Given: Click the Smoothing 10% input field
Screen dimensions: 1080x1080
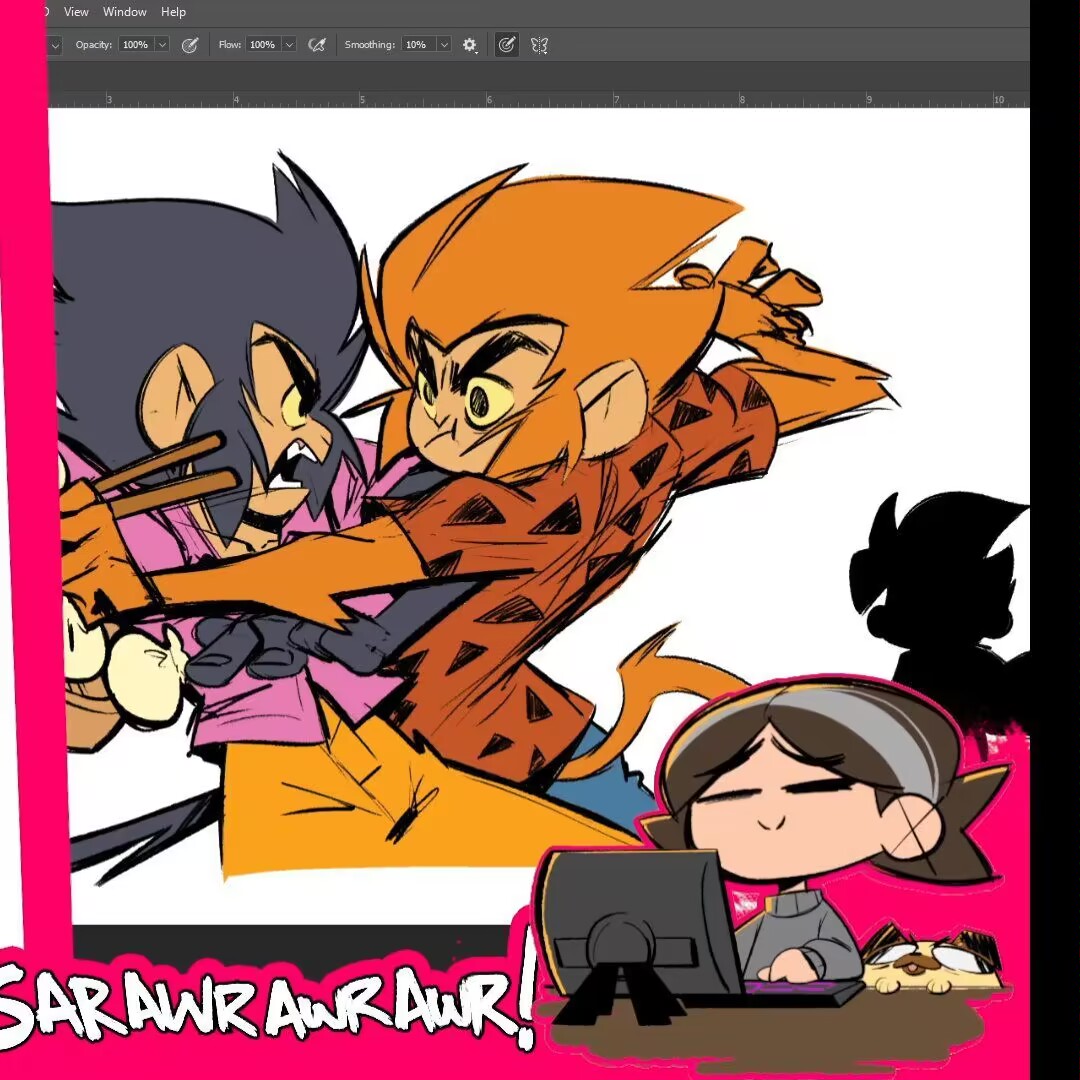Looking at the screenshot, I should point(419,45).
